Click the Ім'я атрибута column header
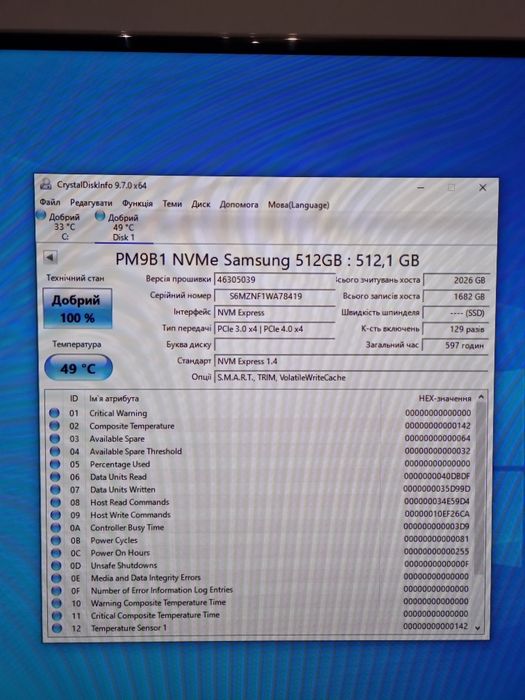The height and width of the screenshot is (700, 525). 114,399
